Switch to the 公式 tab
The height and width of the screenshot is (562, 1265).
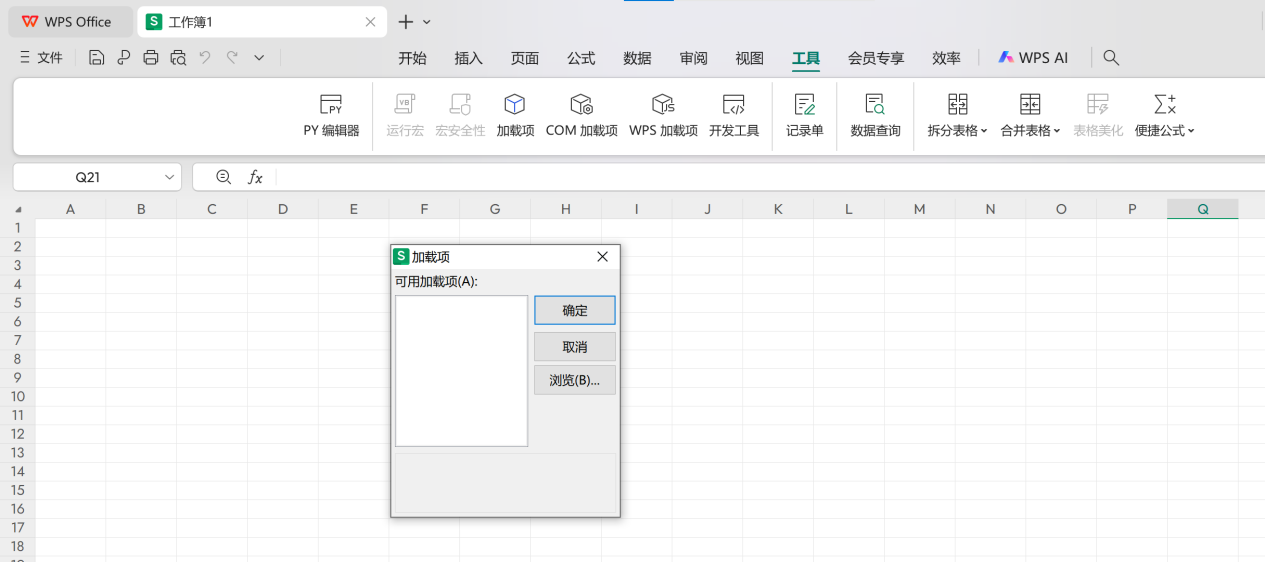[581, 58]
